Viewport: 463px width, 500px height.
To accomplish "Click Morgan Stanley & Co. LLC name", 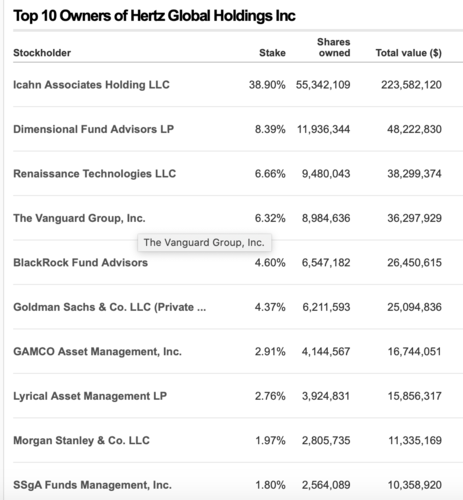I will (81, 440).
